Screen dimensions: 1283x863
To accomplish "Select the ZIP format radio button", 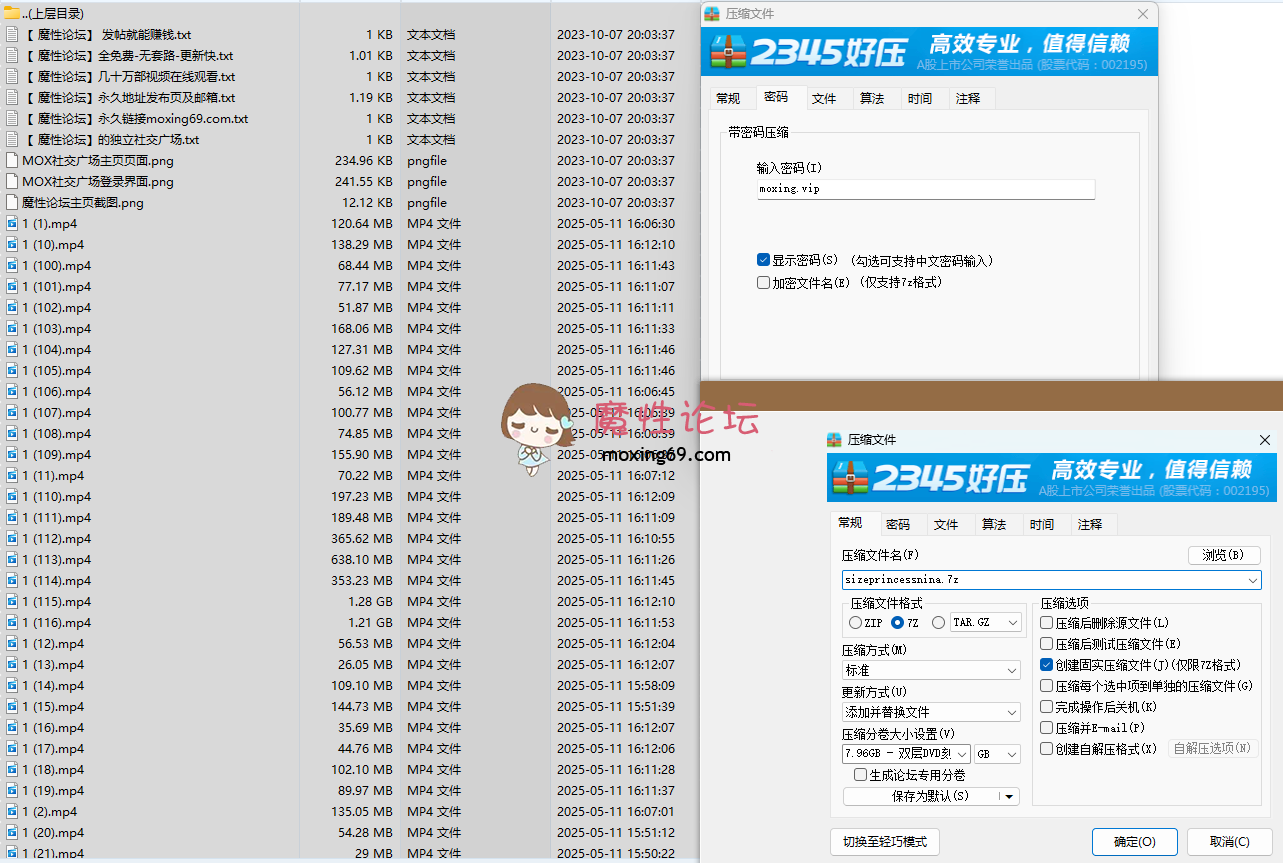I will pos(855,623).
